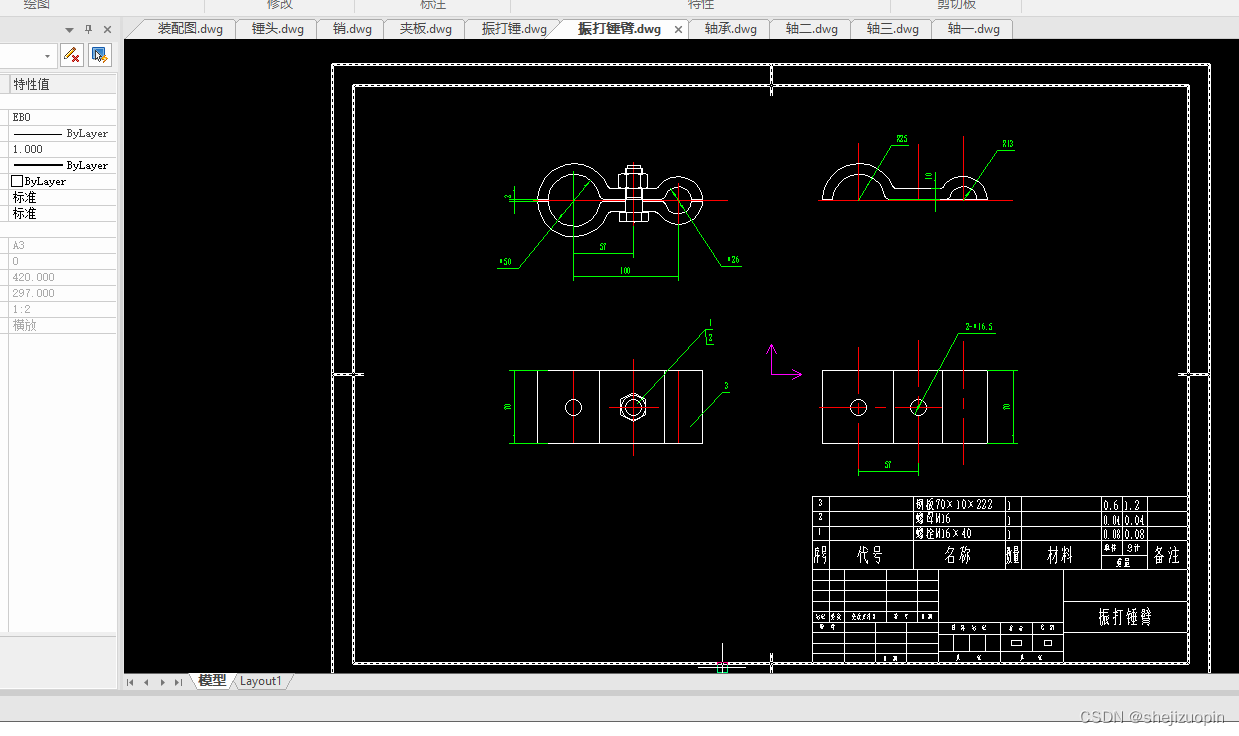Go to first layout tab arrow

pyautogui.click(x=130, y=682)
